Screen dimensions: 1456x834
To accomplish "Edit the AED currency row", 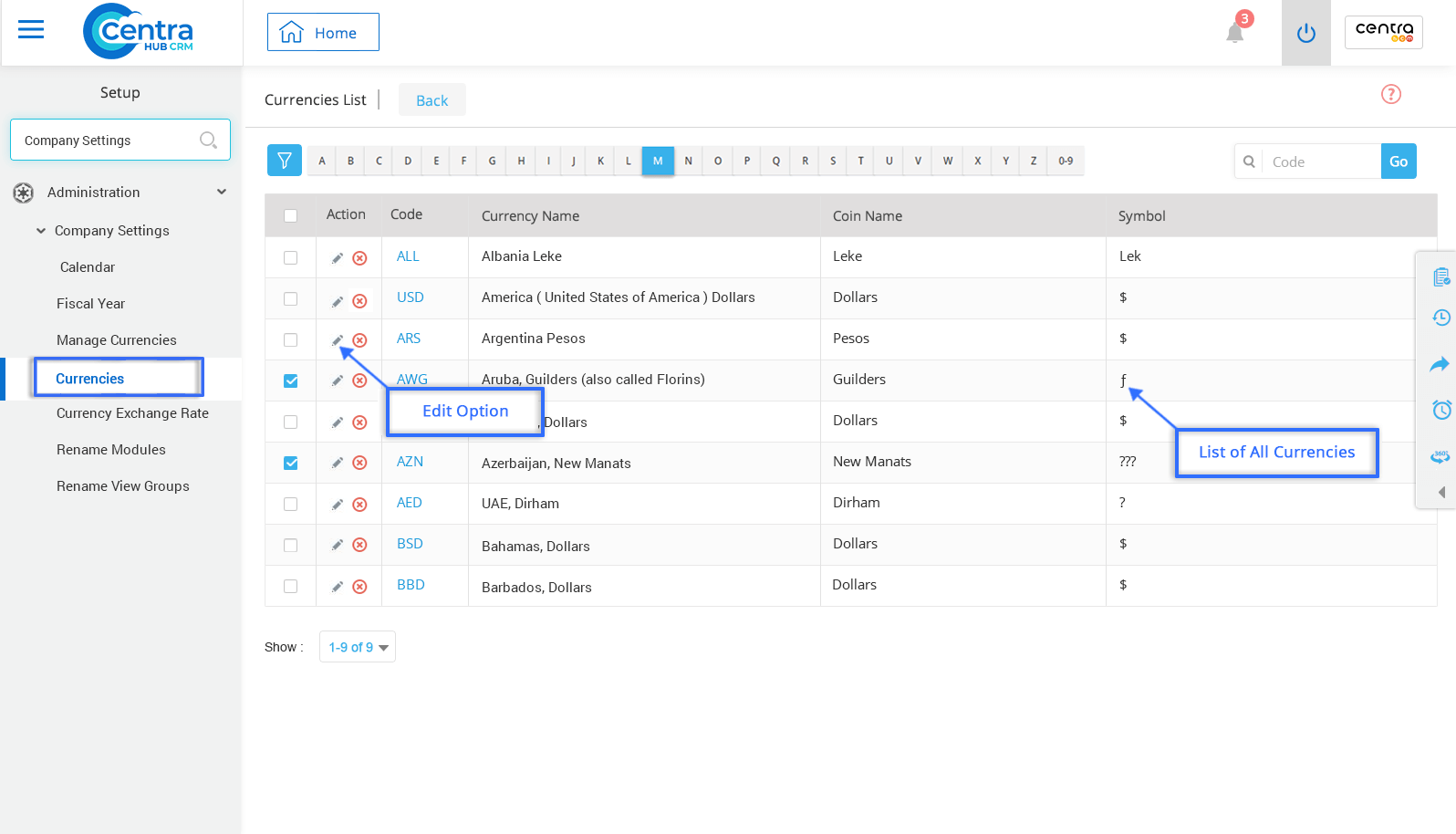I will pos(338,505).
